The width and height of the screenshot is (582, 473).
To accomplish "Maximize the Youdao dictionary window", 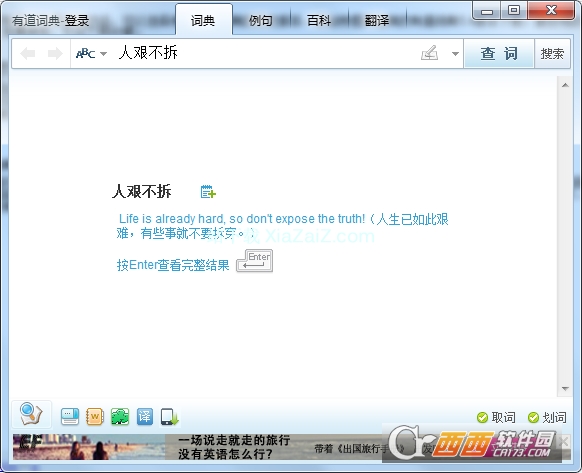I will (x=514, y=10).
